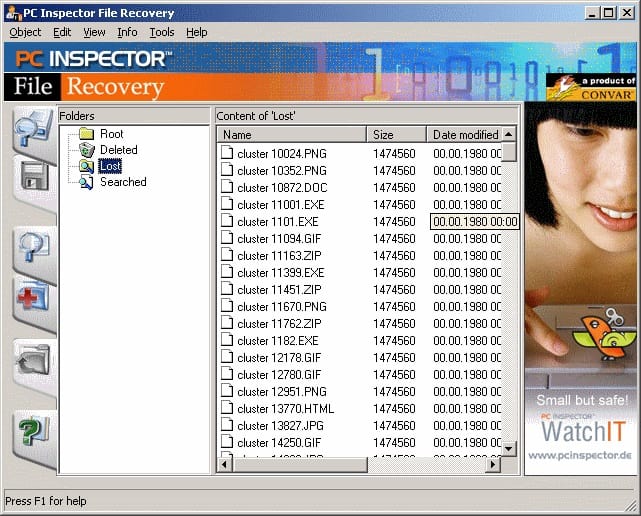Click the folder with back arrow sidebar icon

click(34, 360)
